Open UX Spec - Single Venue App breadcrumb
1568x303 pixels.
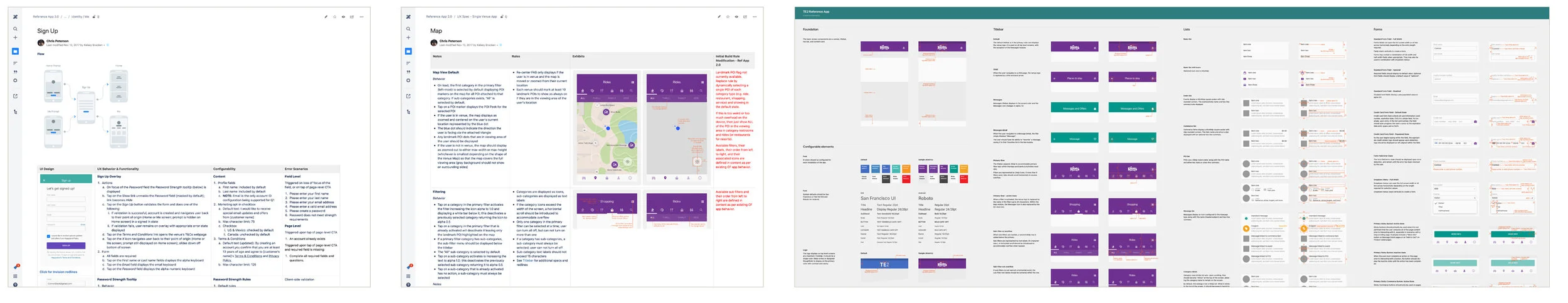(x=477, y=17)
